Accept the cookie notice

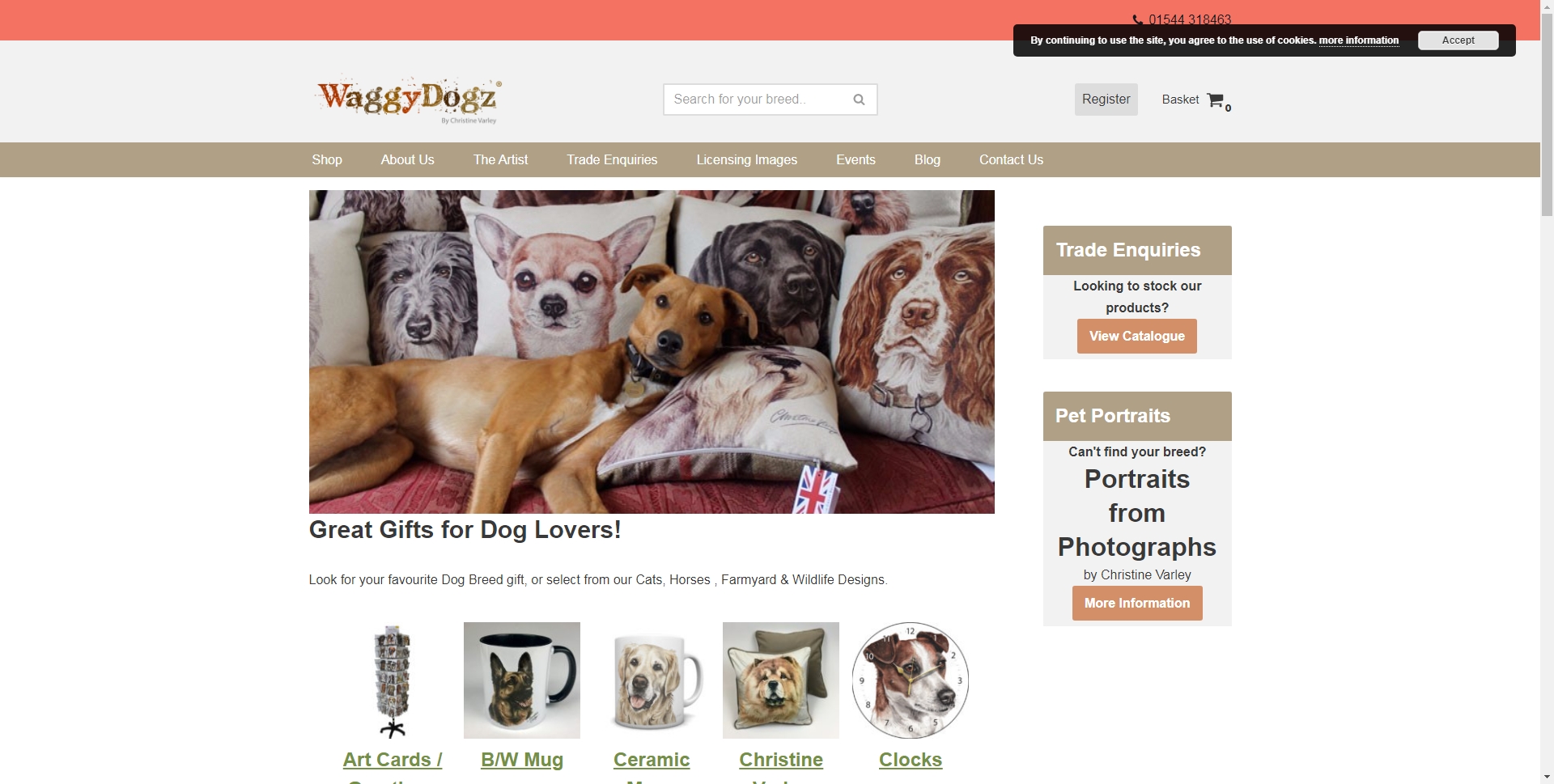1458,40
